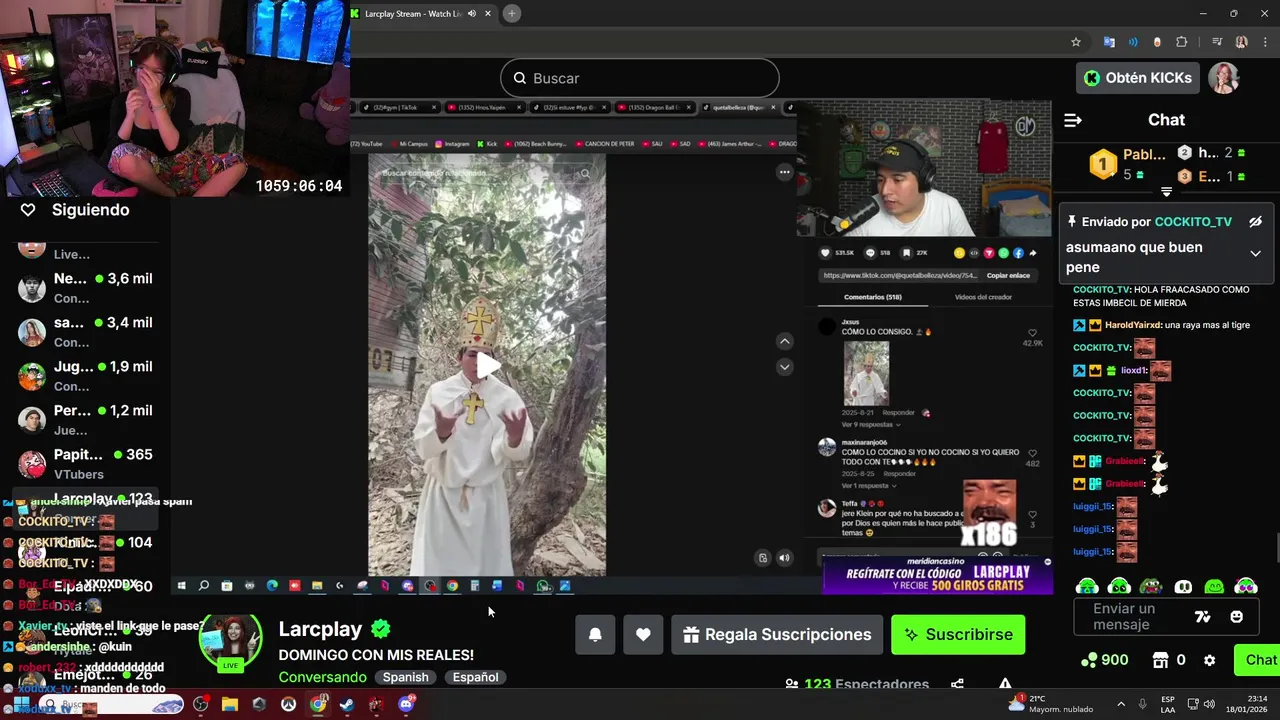1280x720 pixels.
Task: Open Steam from the Windows taskbar
Action: [346, 704]
